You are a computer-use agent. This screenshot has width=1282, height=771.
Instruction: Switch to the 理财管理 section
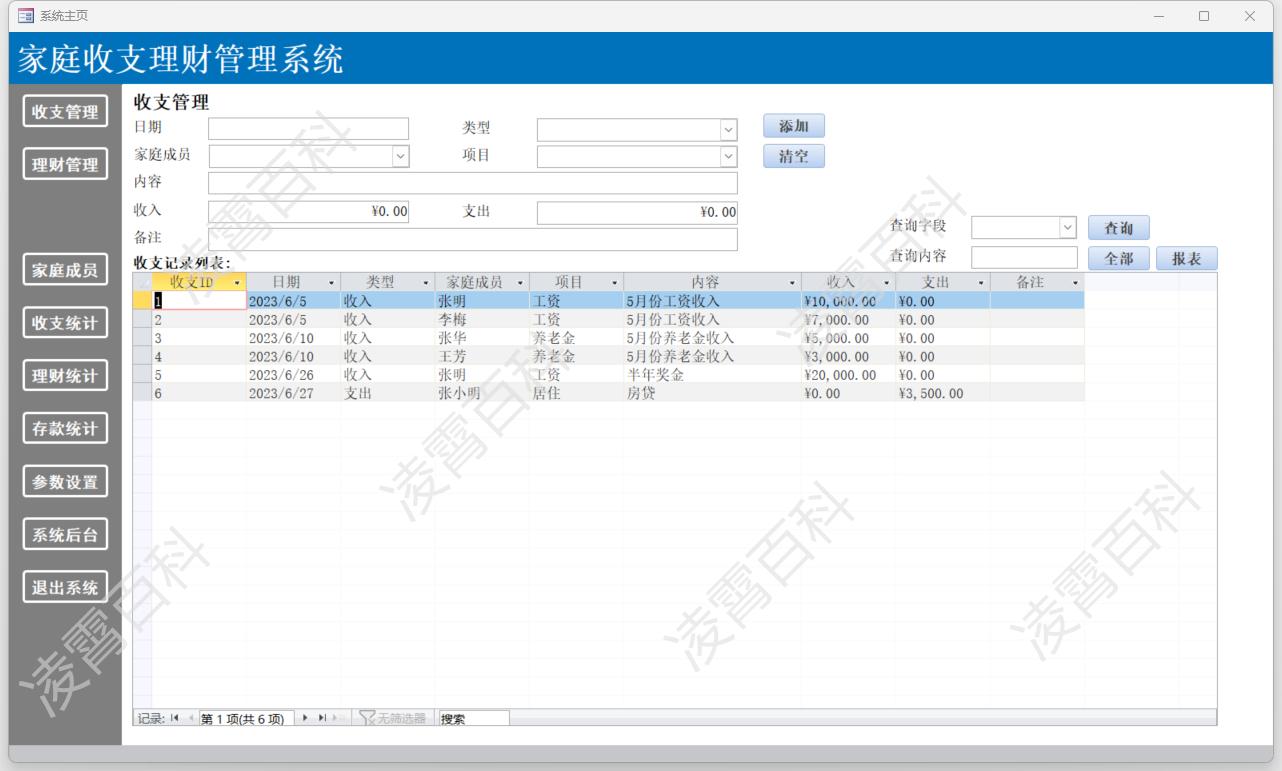click(x=64, y=164)
